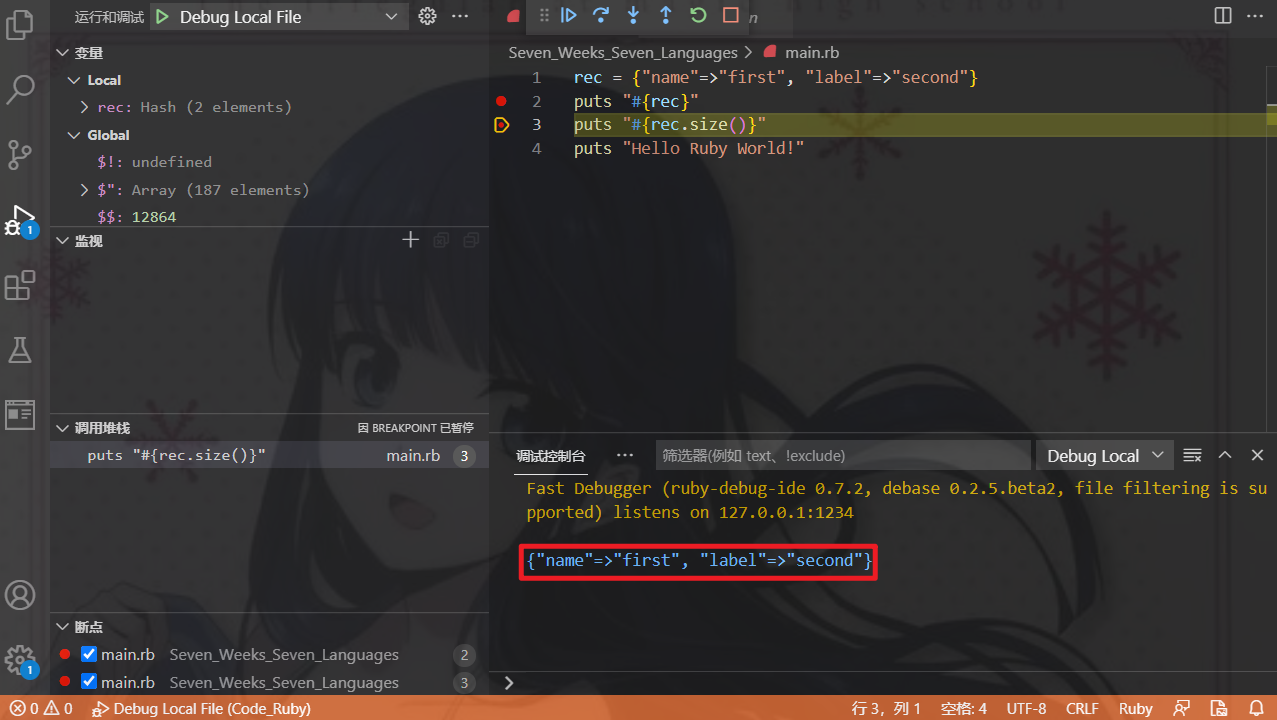The height and width of the screenshot is (720, 1277).
Task: Open the Extensions view
Action: click(x=20, y=285)
